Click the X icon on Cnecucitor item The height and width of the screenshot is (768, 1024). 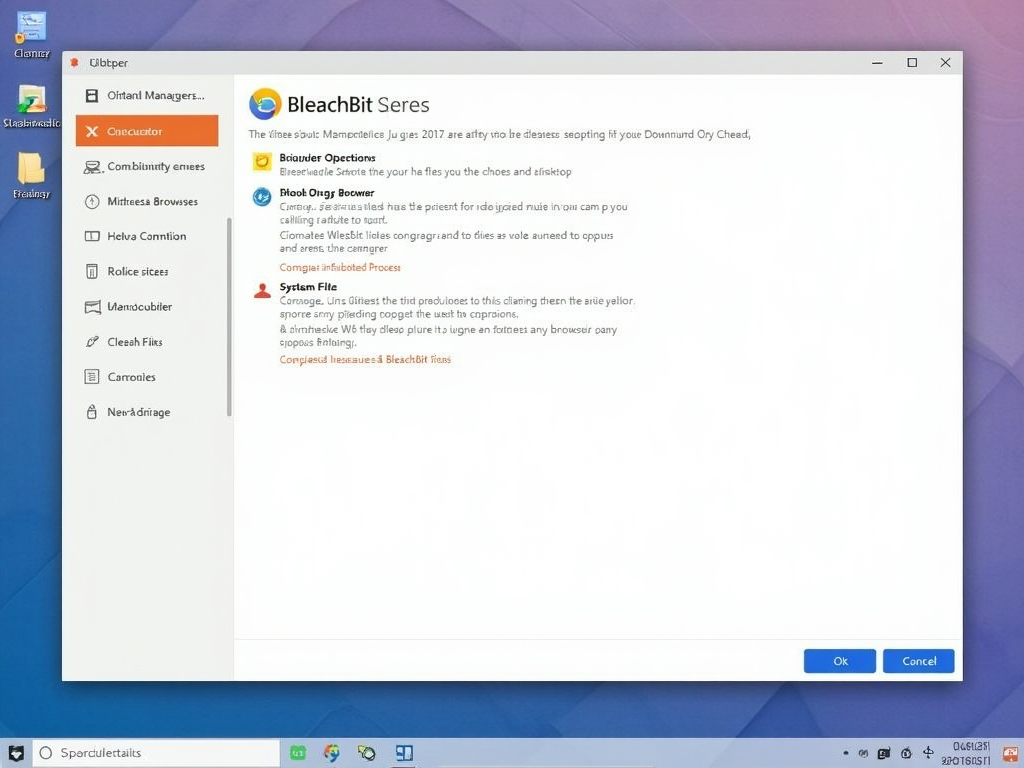(92, 131)
